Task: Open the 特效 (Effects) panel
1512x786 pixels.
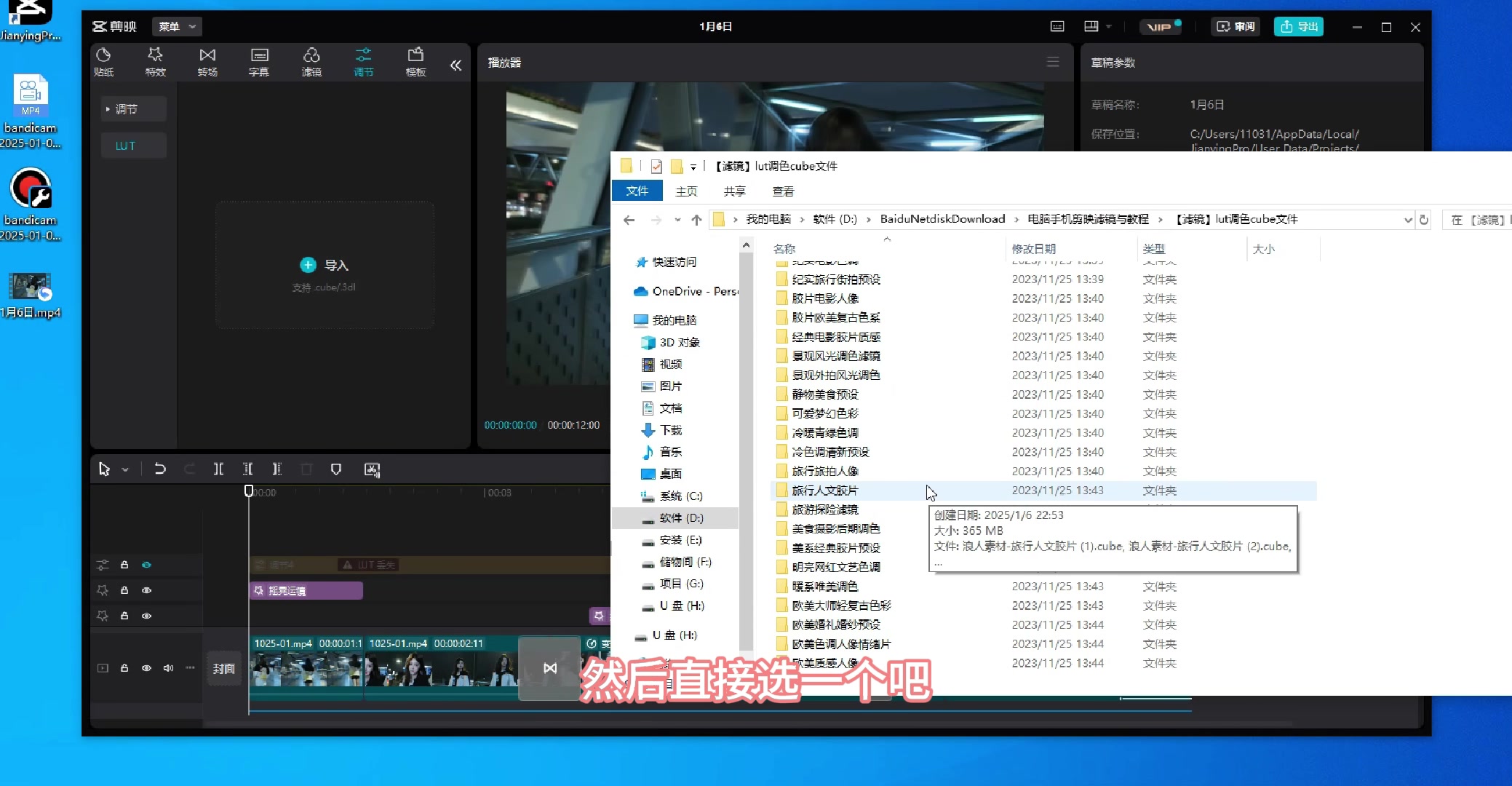Action: pos(156,62)
